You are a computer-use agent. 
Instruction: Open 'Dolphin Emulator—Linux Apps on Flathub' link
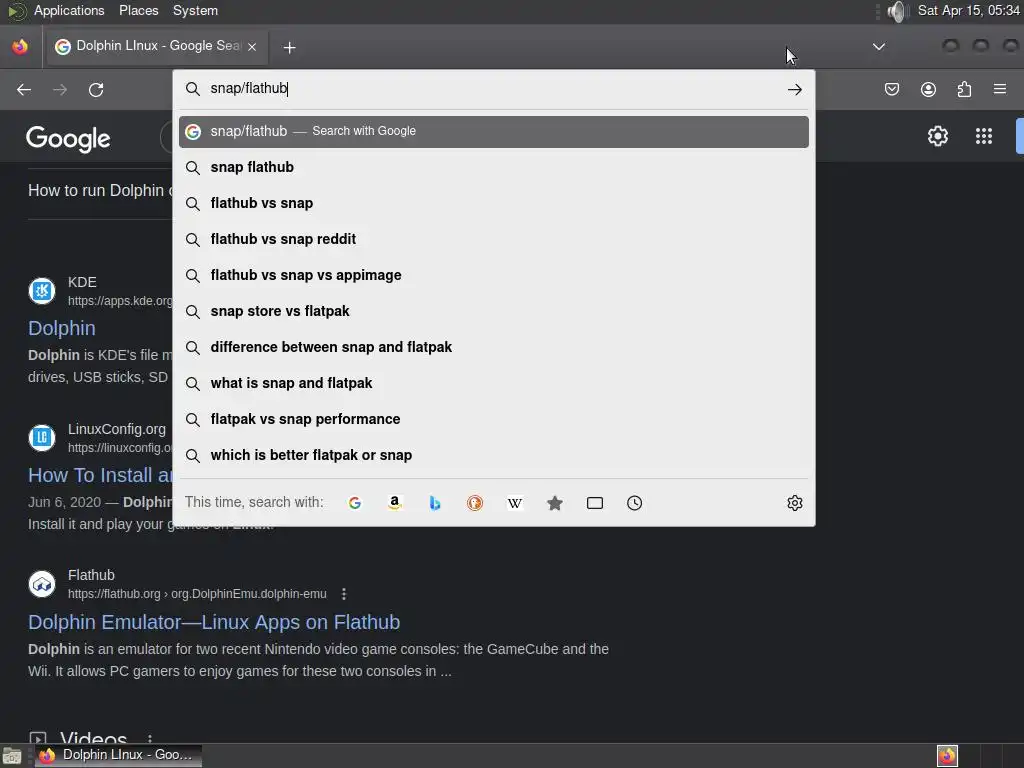tap(214, 622)
